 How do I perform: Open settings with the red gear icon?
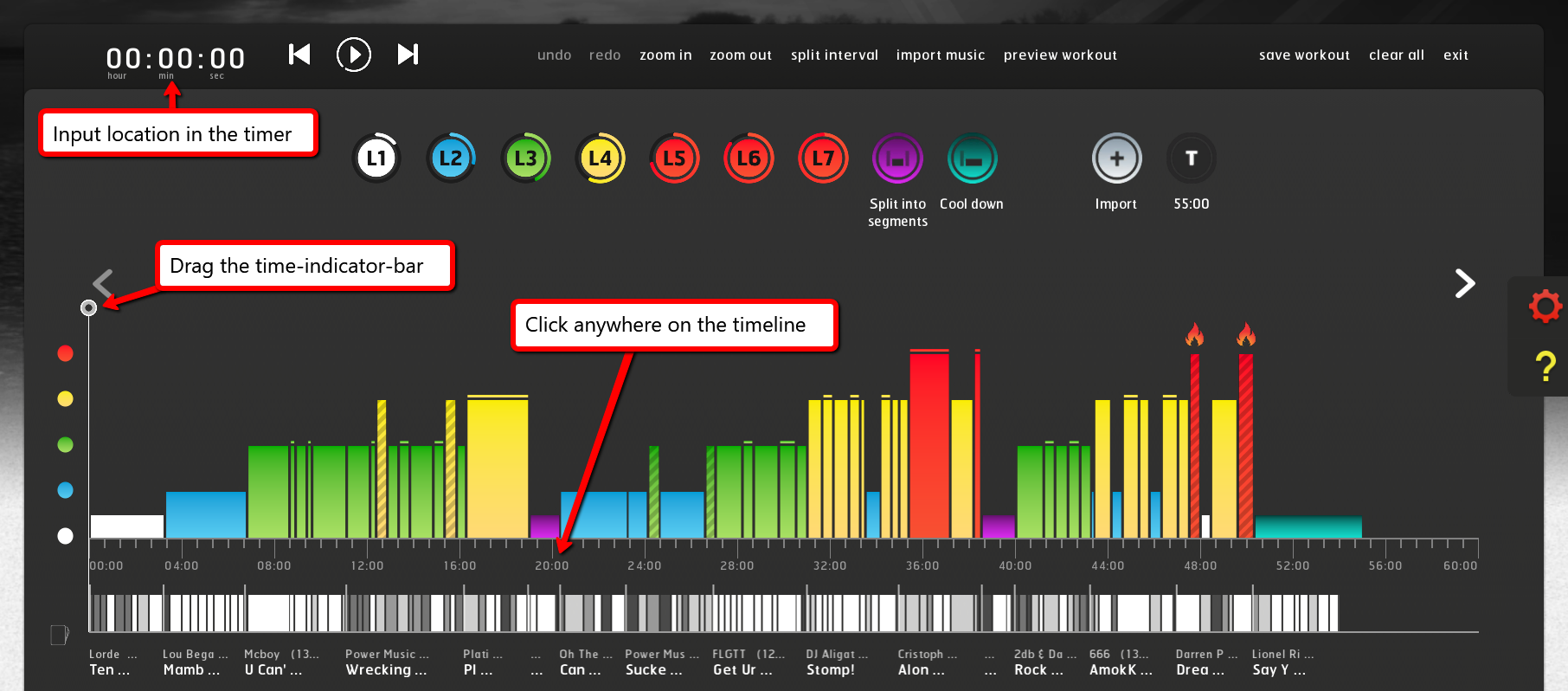(1545, 306)
